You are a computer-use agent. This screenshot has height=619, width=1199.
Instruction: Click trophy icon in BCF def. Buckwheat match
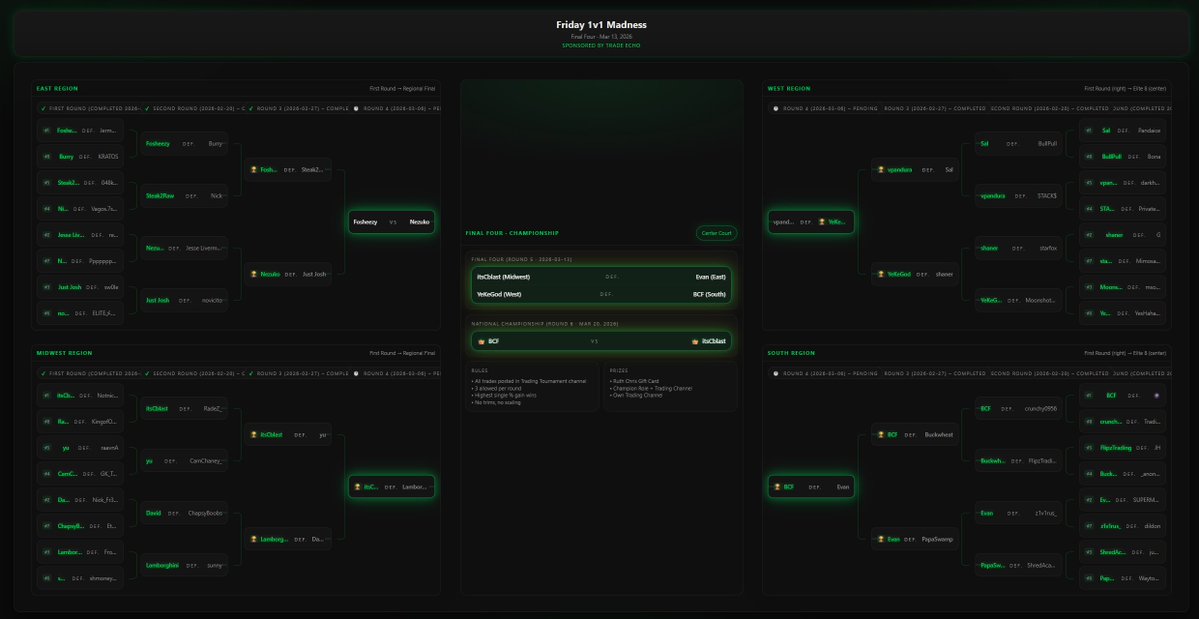(881, 435)
